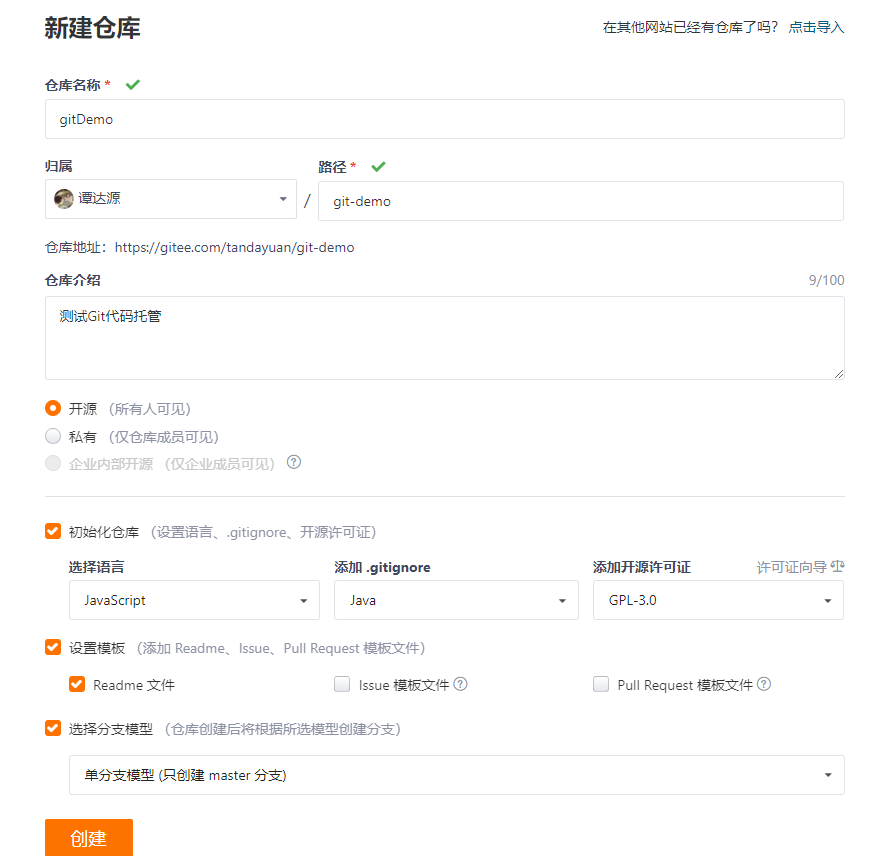Click the 仓库名称 gitDemo input field
The width and height of the screenshot is (889, 856).
coord(445,119)
